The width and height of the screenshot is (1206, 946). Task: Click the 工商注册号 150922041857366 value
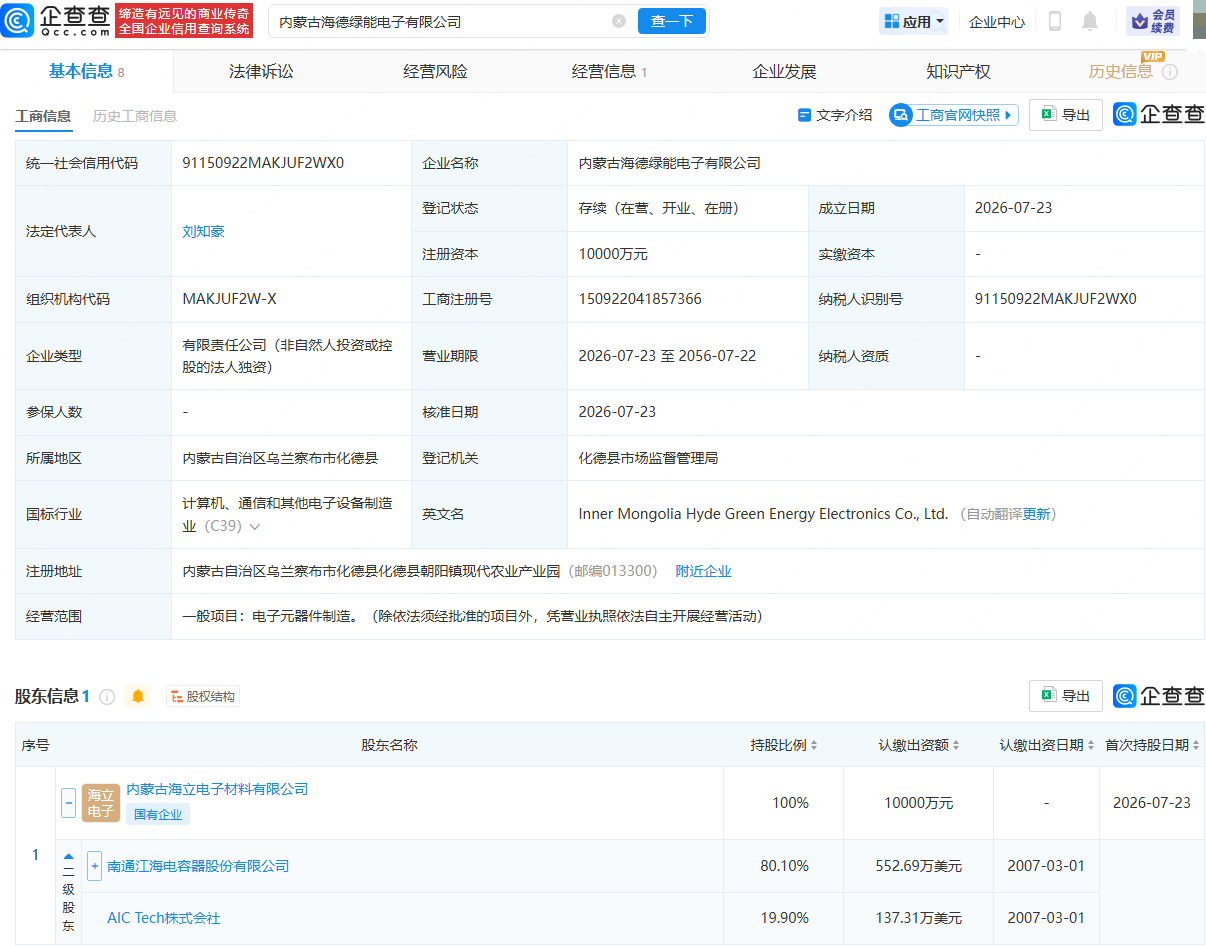640,299
